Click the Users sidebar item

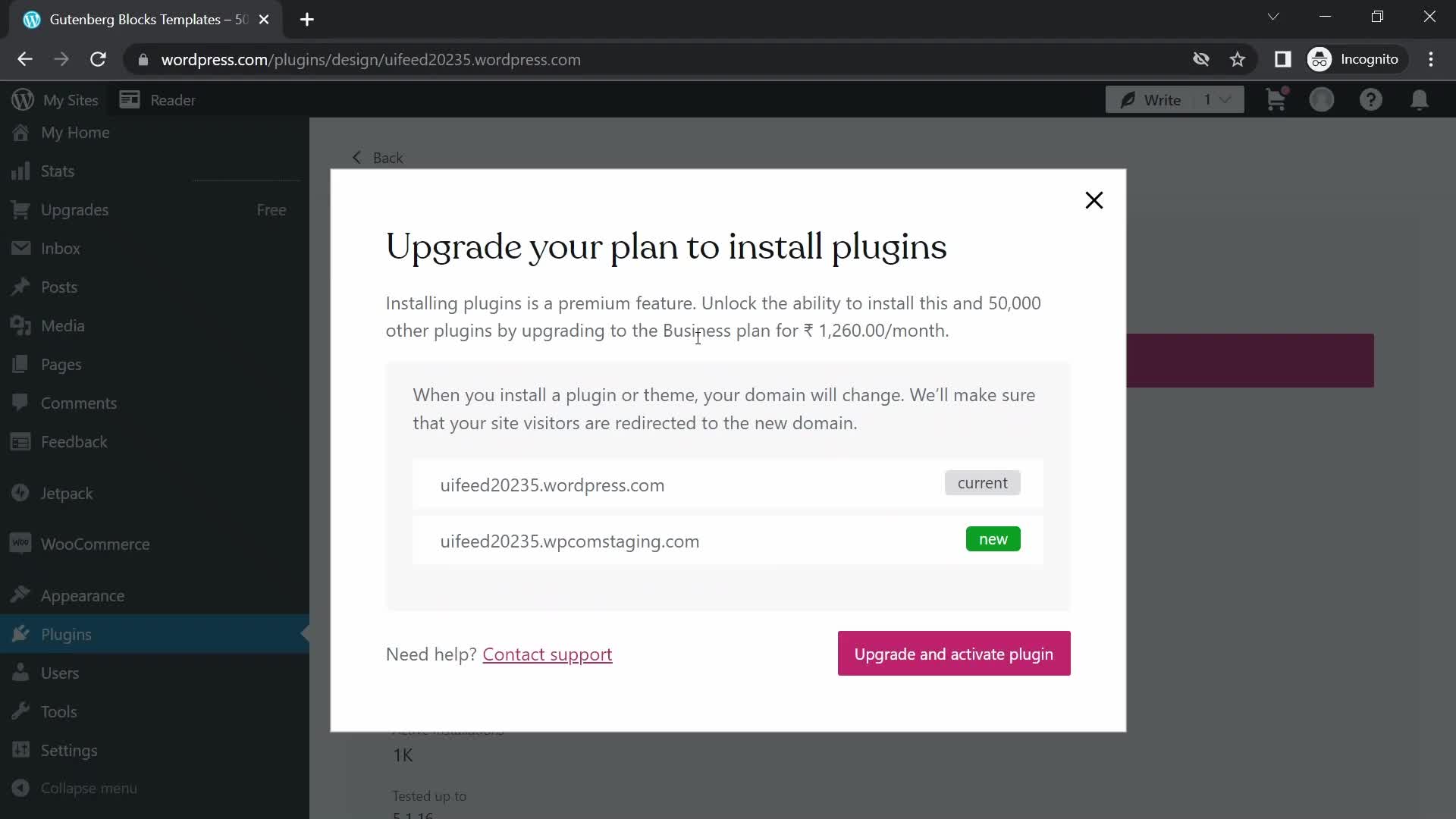tap(60, 672)
